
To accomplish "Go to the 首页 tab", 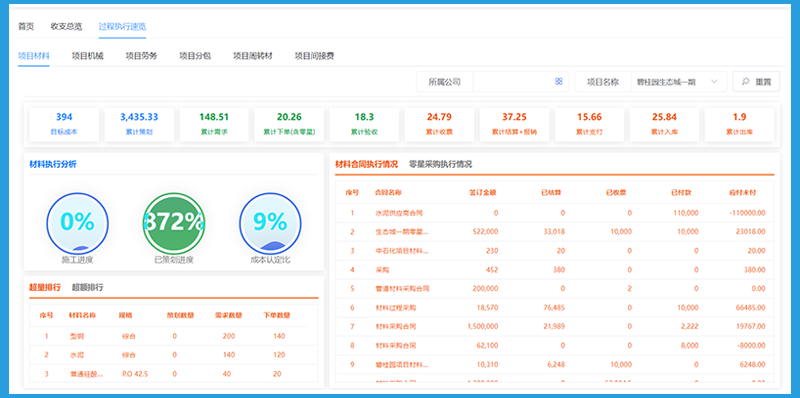I will pos(26,27).
